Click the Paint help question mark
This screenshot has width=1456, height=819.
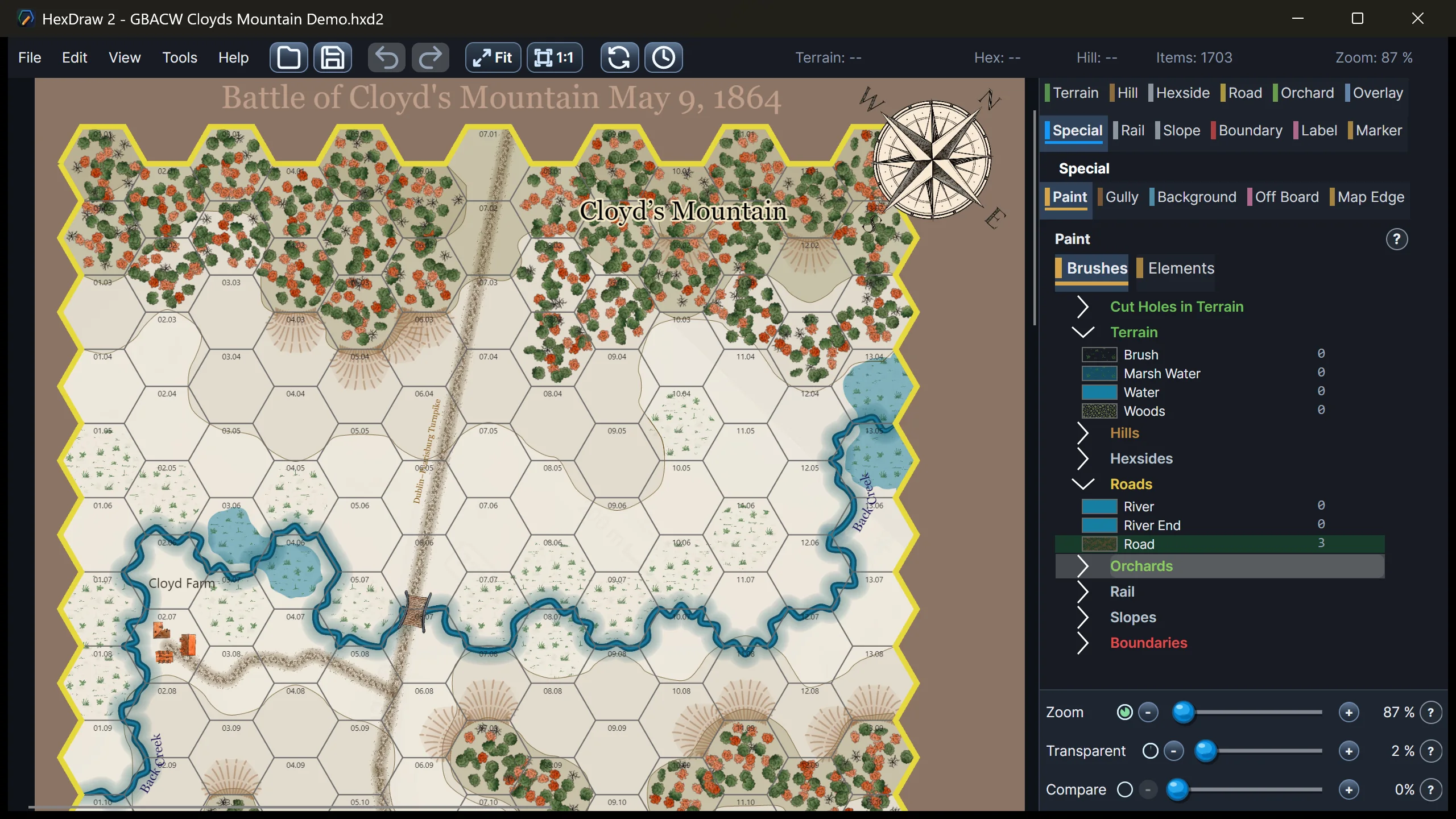(x=1397, y=239)
